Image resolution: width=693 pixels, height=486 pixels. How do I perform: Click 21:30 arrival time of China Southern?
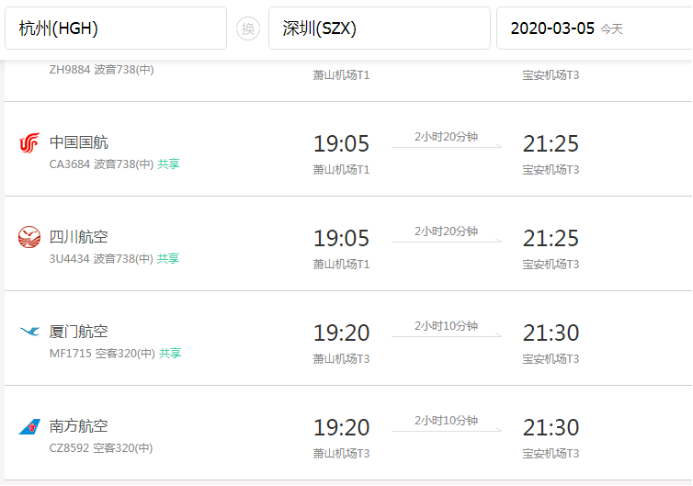pos(551,427)
